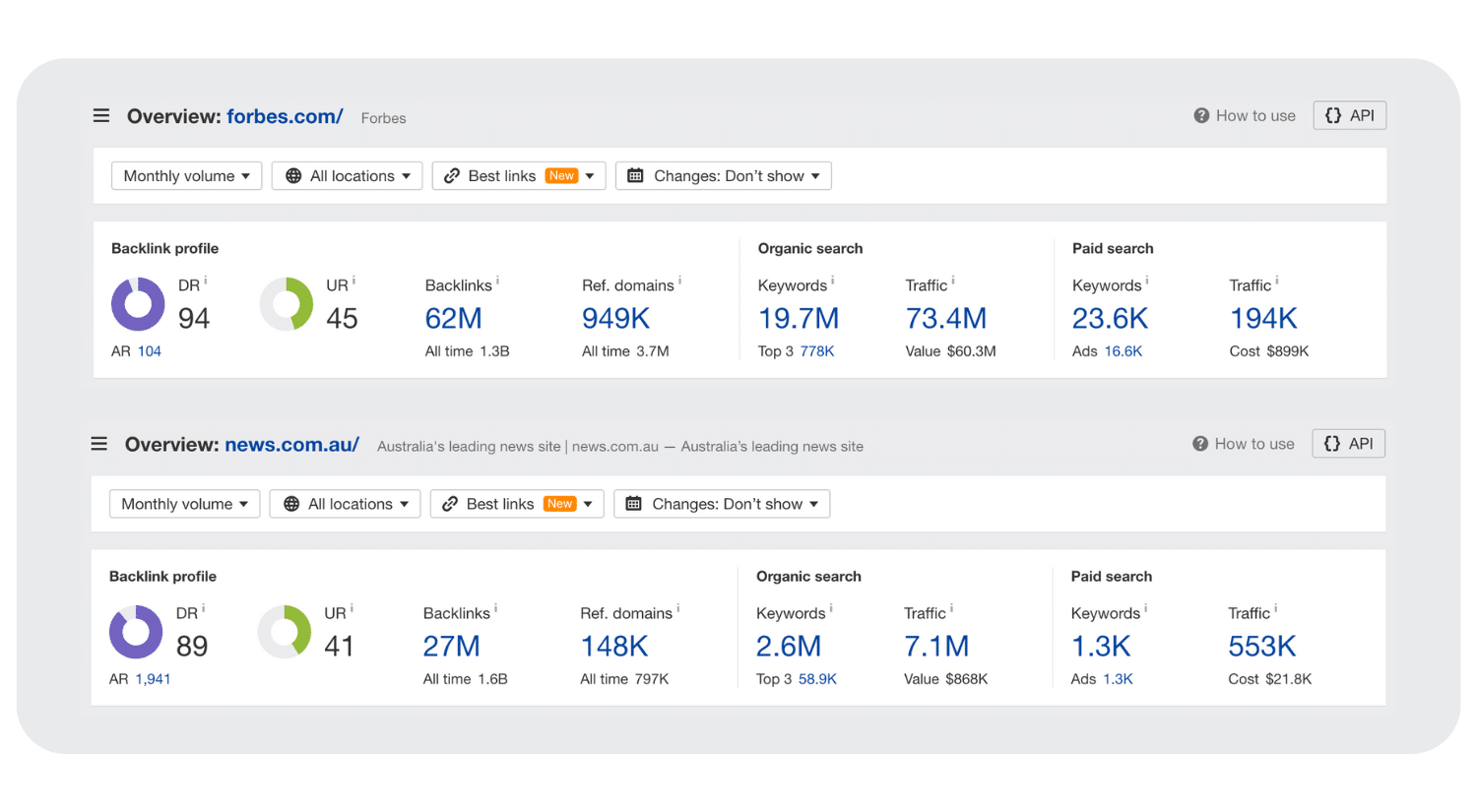The width and height of the screenshot is (1477, 812).
Task: Open the 553K paid Traffic value
Action: (1262, 647)
